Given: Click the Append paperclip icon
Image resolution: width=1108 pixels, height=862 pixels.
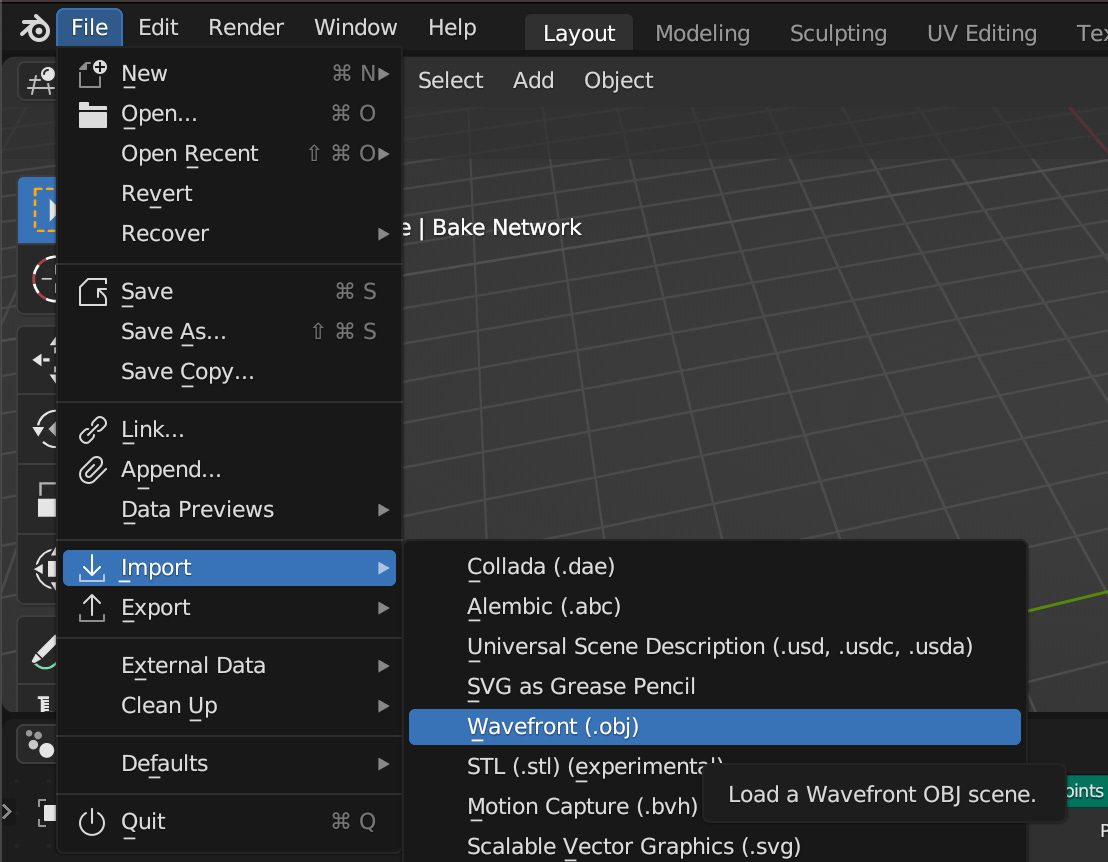Looking at the screenshot, I should 92,470.
